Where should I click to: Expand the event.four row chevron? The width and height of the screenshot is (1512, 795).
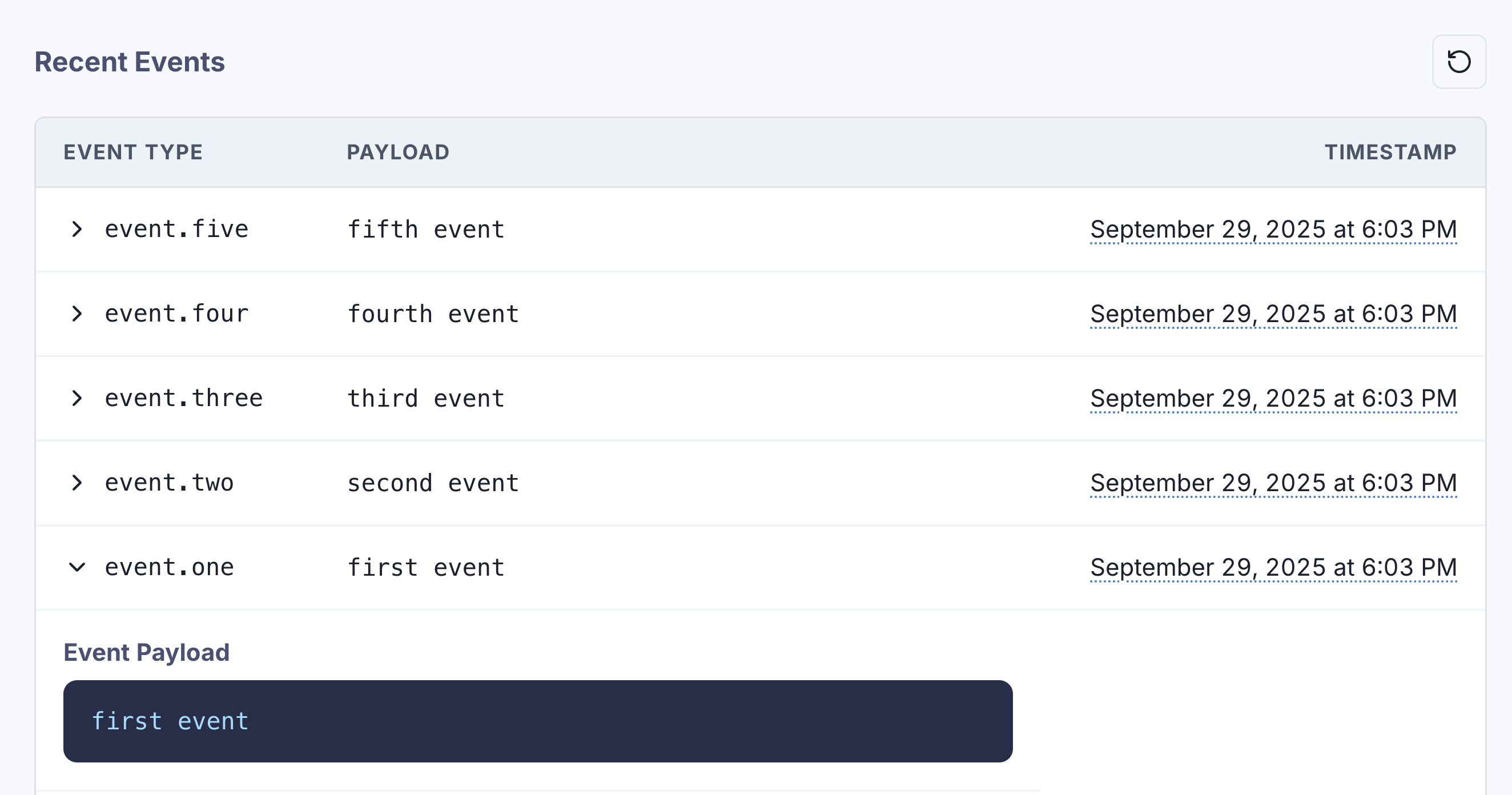[77, 314]
